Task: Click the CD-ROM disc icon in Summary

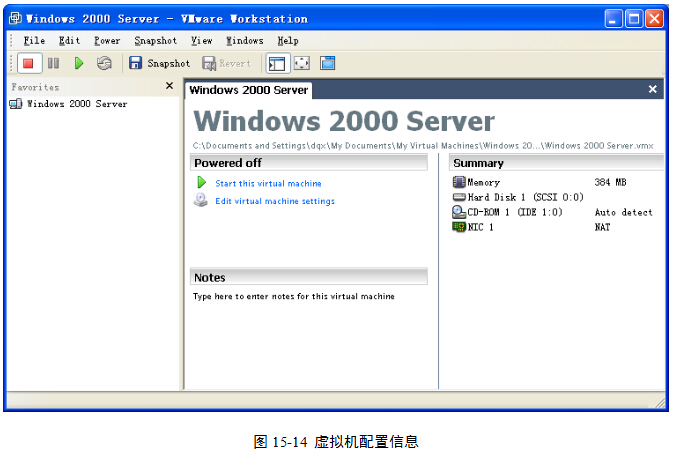Action: coord(459,212)
